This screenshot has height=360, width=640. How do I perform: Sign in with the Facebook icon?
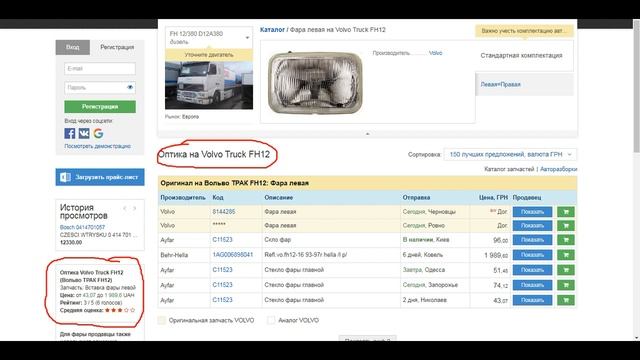point(70,133)
